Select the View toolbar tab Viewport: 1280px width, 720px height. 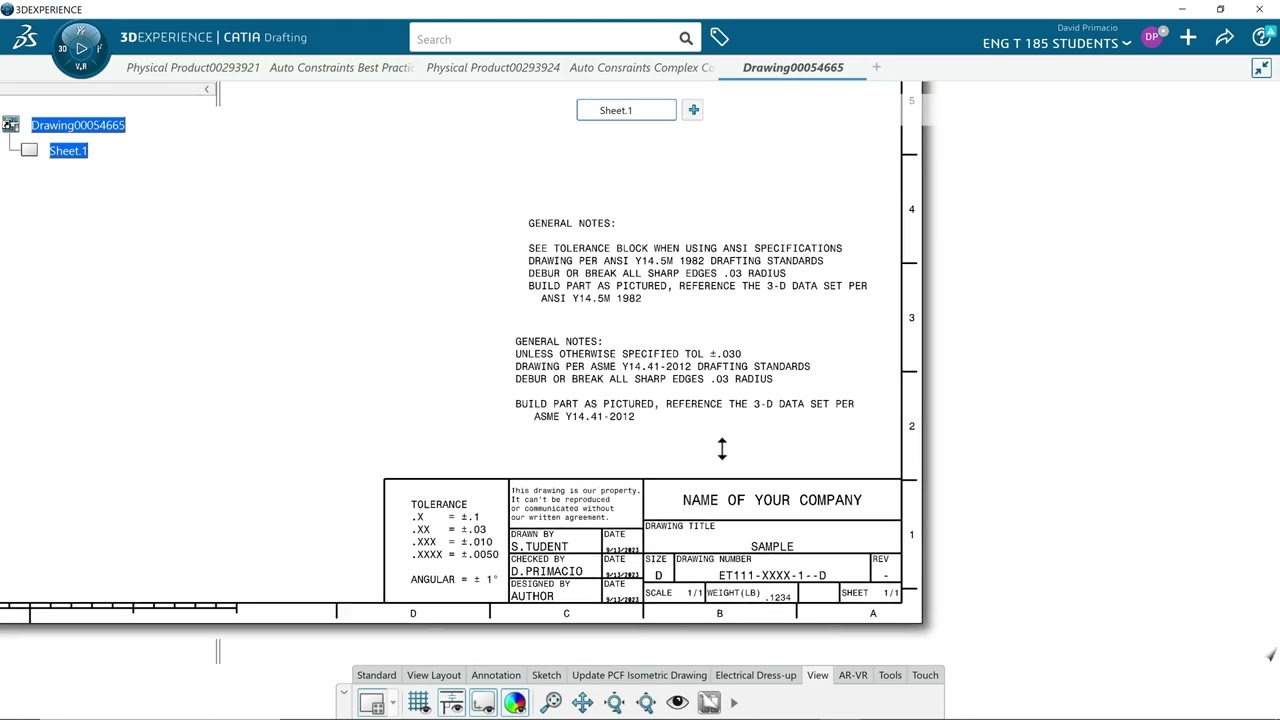[817, 675]
